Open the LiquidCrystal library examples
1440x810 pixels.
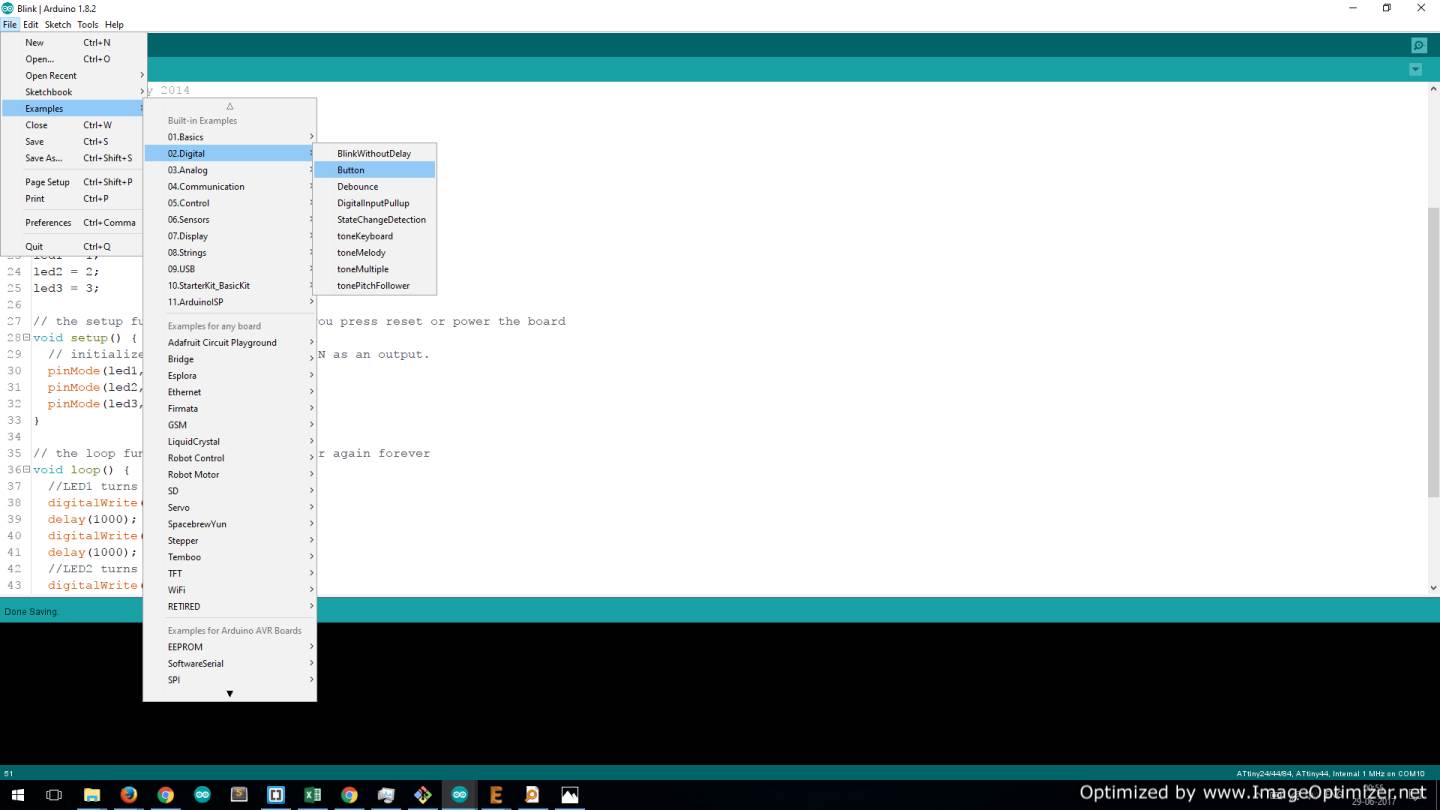coord(230,441)
